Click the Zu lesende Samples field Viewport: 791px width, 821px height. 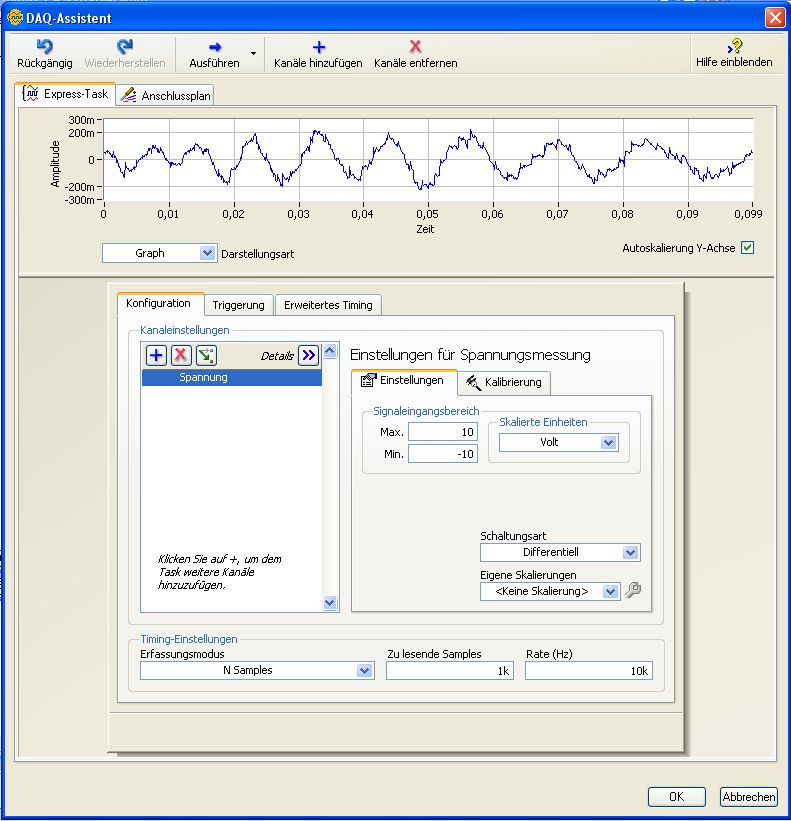tap(450, 671)
